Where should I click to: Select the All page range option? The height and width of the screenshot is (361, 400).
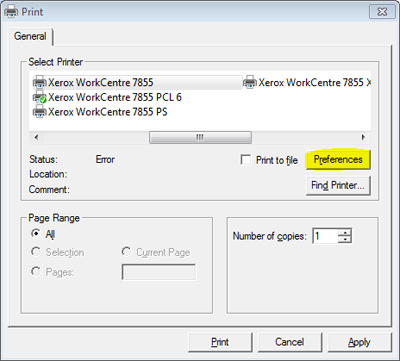click(x=36, y=233)
